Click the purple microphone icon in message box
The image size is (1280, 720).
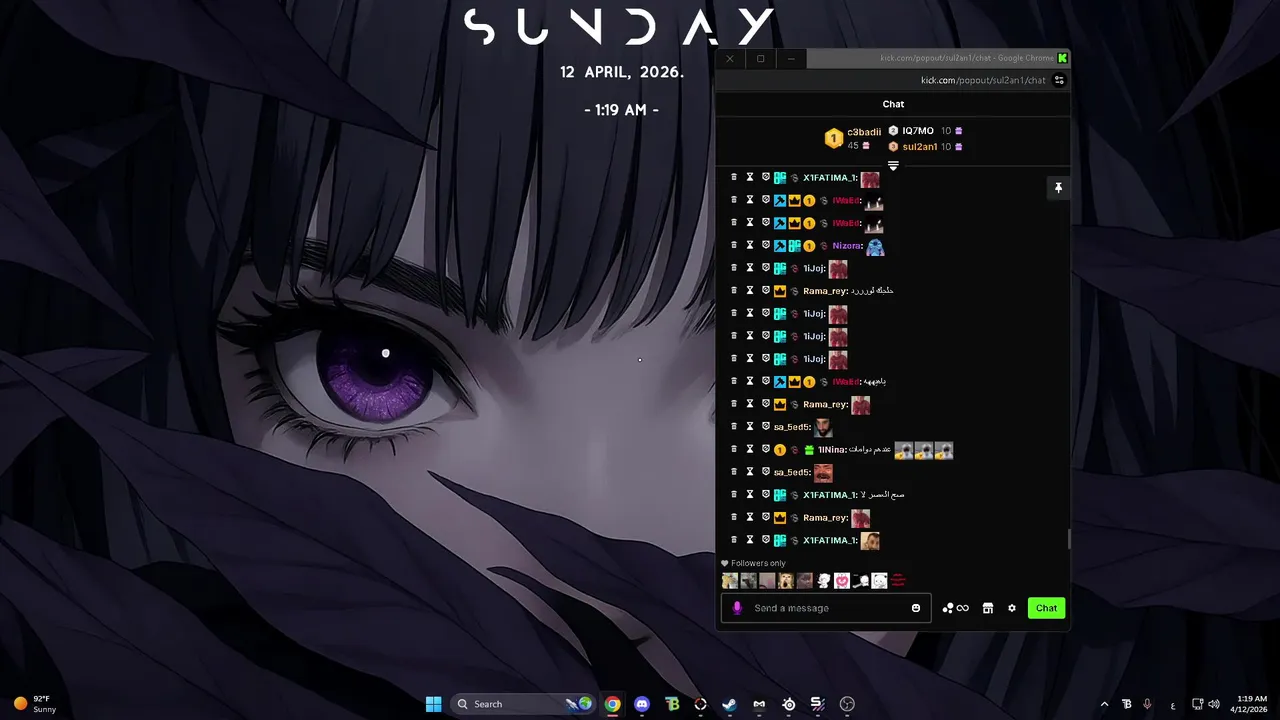coord(738,608)
